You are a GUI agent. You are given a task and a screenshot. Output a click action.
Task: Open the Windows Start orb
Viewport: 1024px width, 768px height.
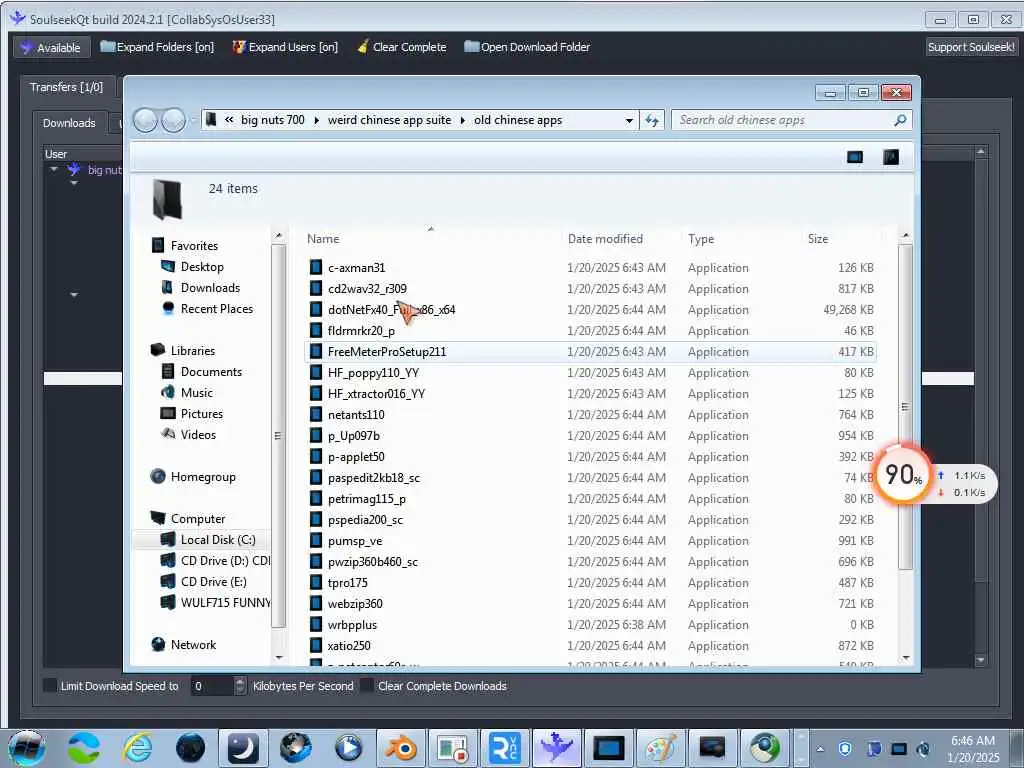[x=26, y=748]
